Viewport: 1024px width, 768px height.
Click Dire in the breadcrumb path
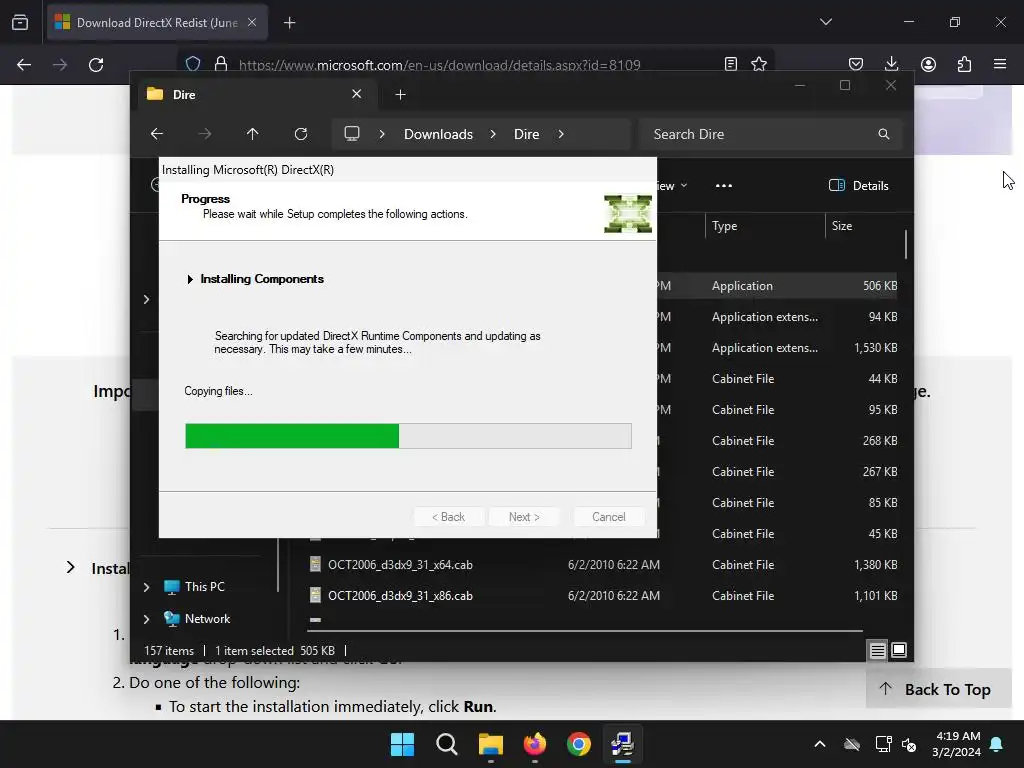(526, 134)
